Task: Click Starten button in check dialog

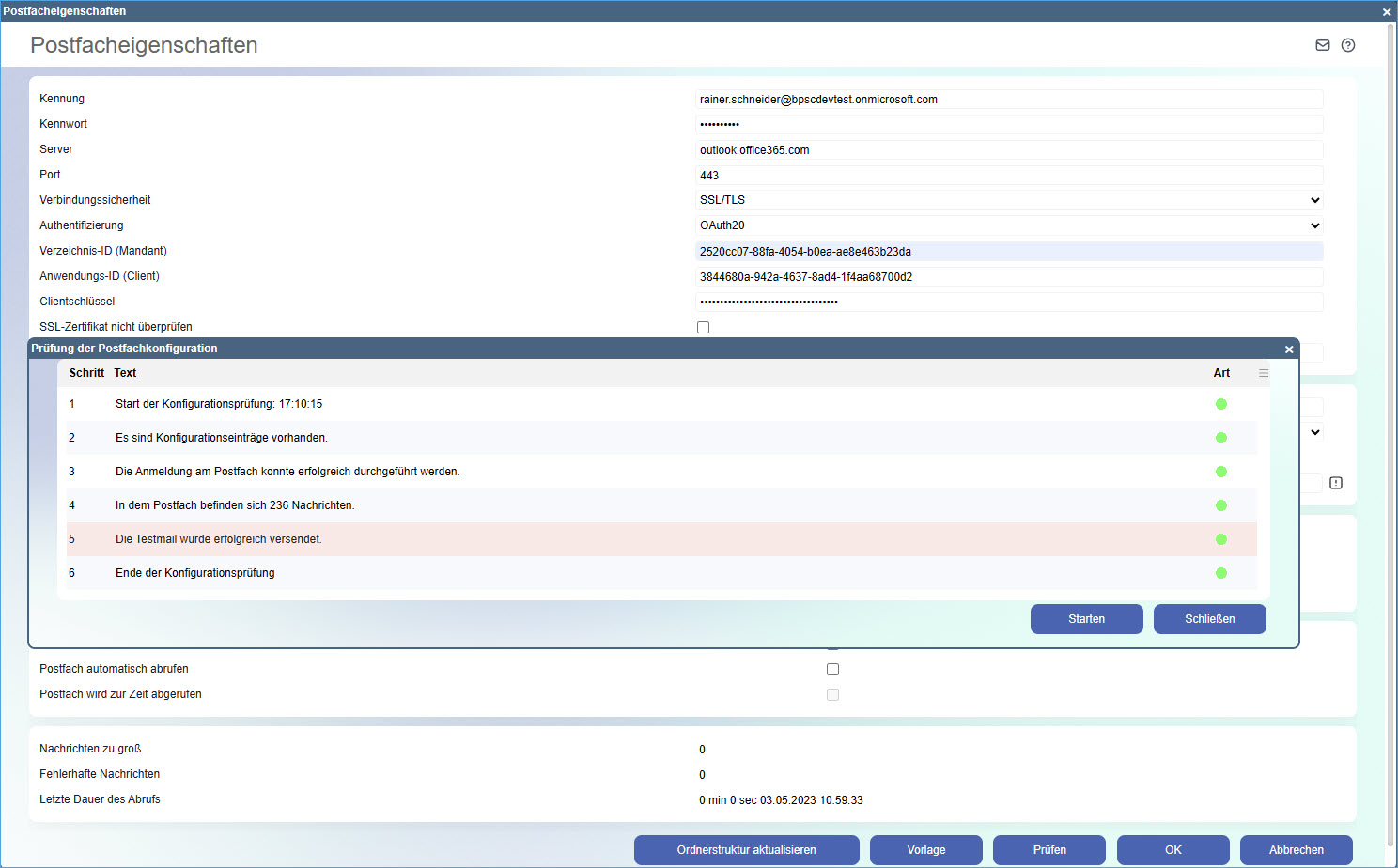Action: point(1087,619)
